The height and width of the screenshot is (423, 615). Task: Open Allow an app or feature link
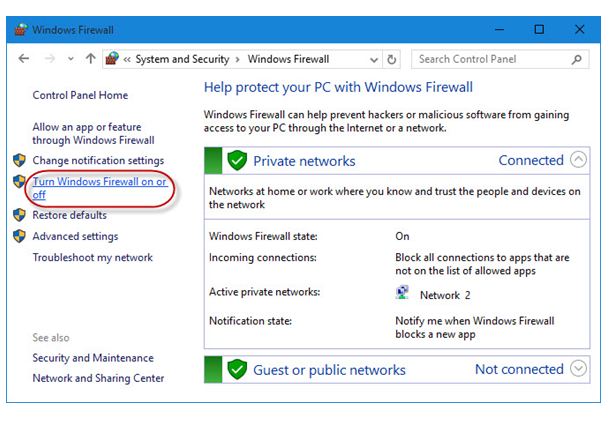tap(93, 133)
